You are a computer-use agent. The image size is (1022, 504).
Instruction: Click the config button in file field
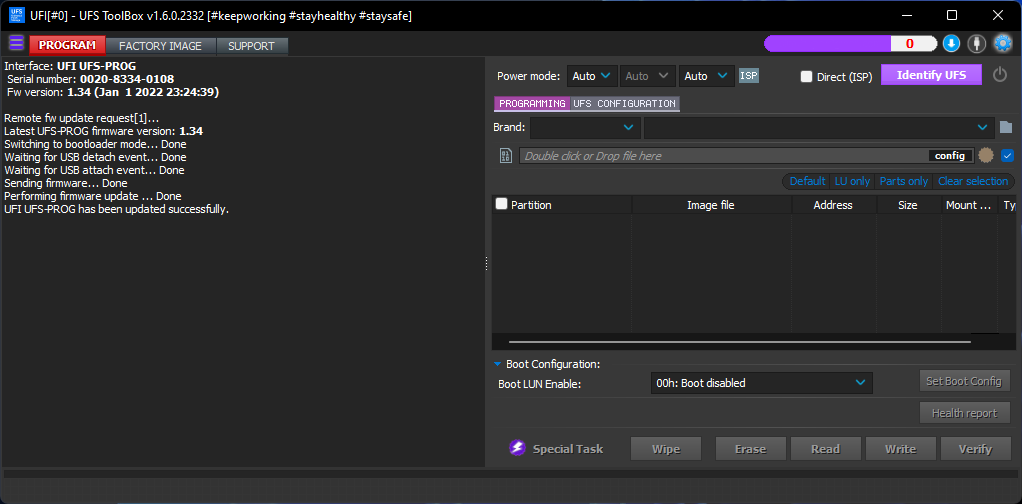pyautogui.click(x=950, y=156)
